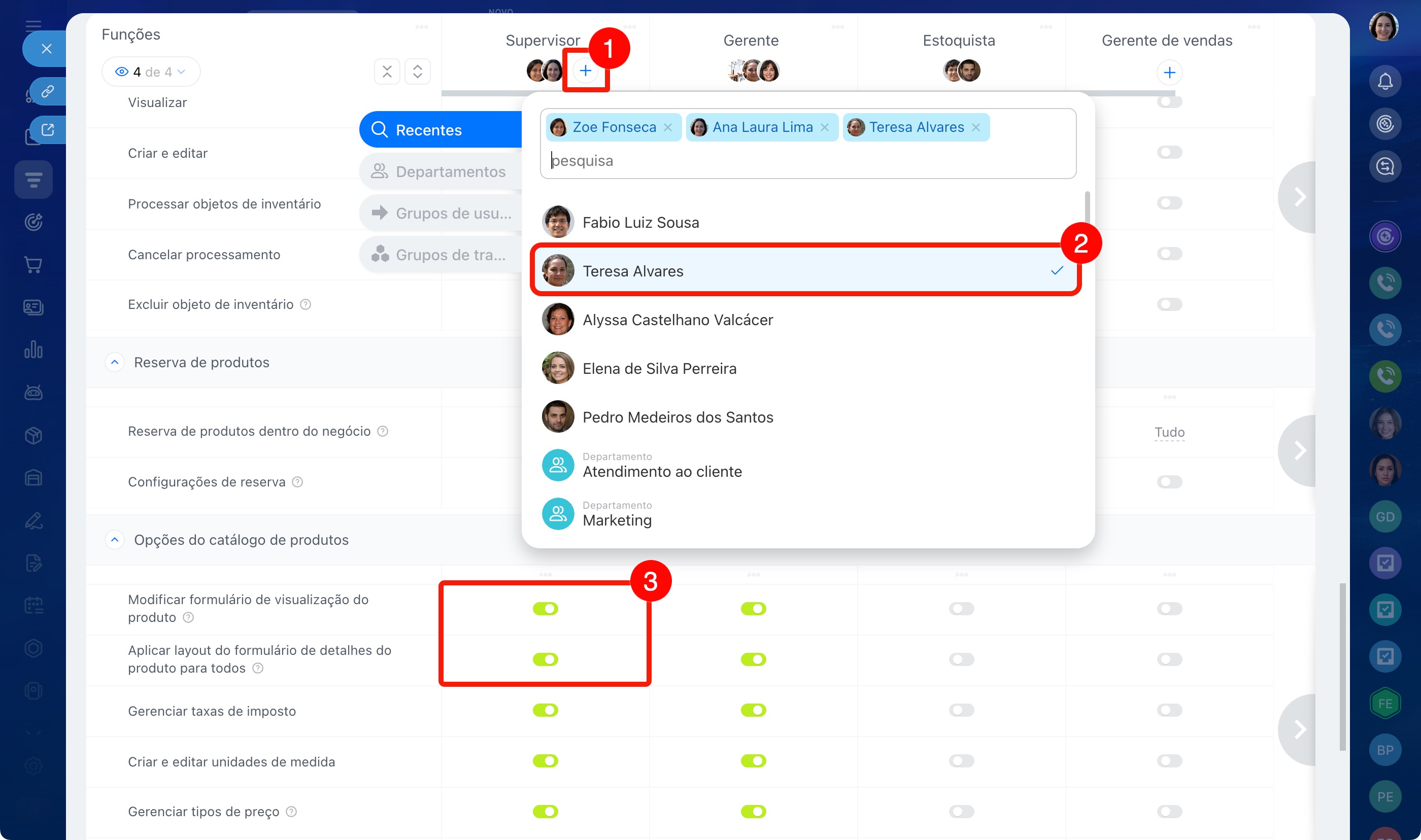Click help icon next to Excluir objeto de inventário
Image resolution: width=1421 pixels, height=840 pixels.
[306, 304]
